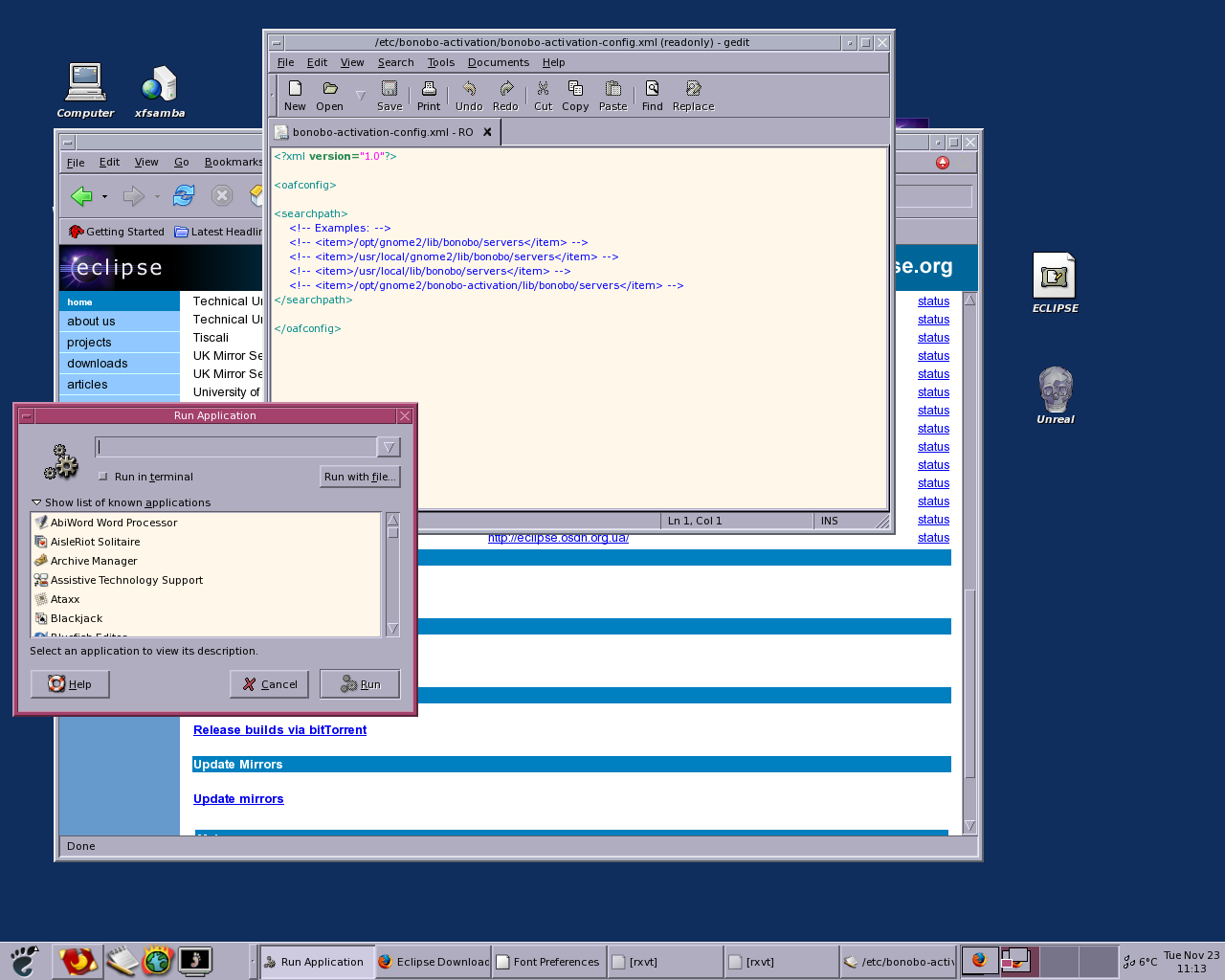This screenshot has width=1225, height=980.
Task: Click the notepad text editor launcher in panel
Action: coord(122,960)
